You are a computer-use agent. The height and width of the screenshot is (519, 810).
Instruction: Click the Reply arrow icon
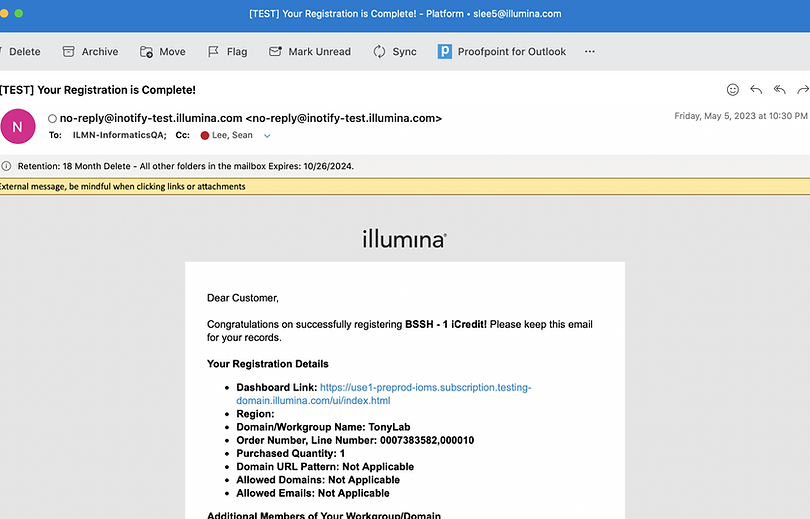[x=756, y=89]
